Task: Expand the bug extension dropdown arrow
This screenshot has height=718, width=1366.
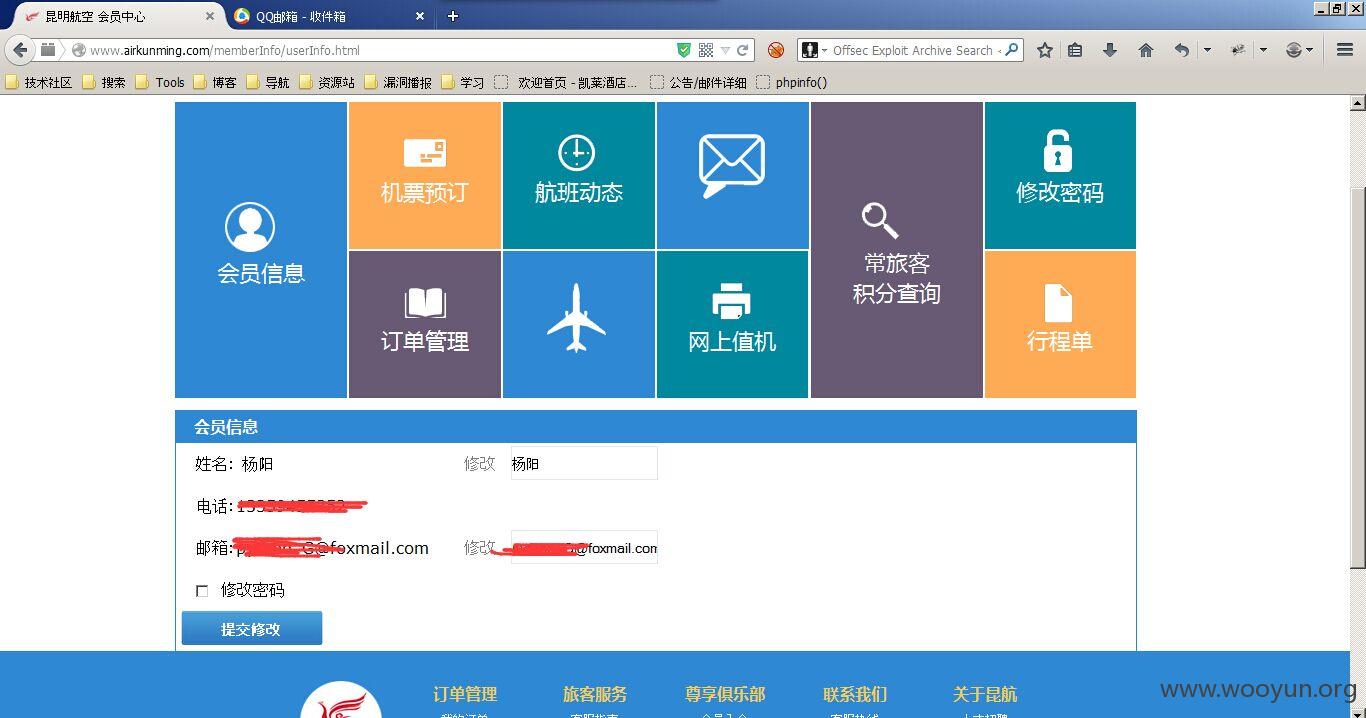Action: pyautogui.click(x=1263, y=50)
